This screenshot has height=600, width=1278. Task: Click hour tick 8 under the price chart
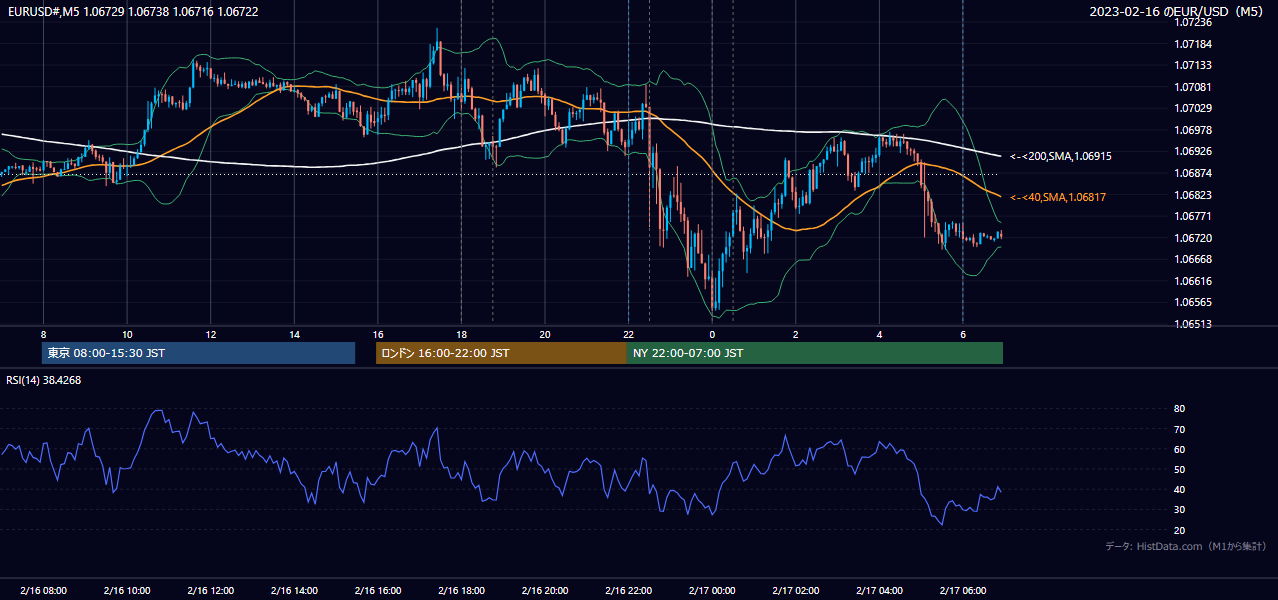point(43,334)
